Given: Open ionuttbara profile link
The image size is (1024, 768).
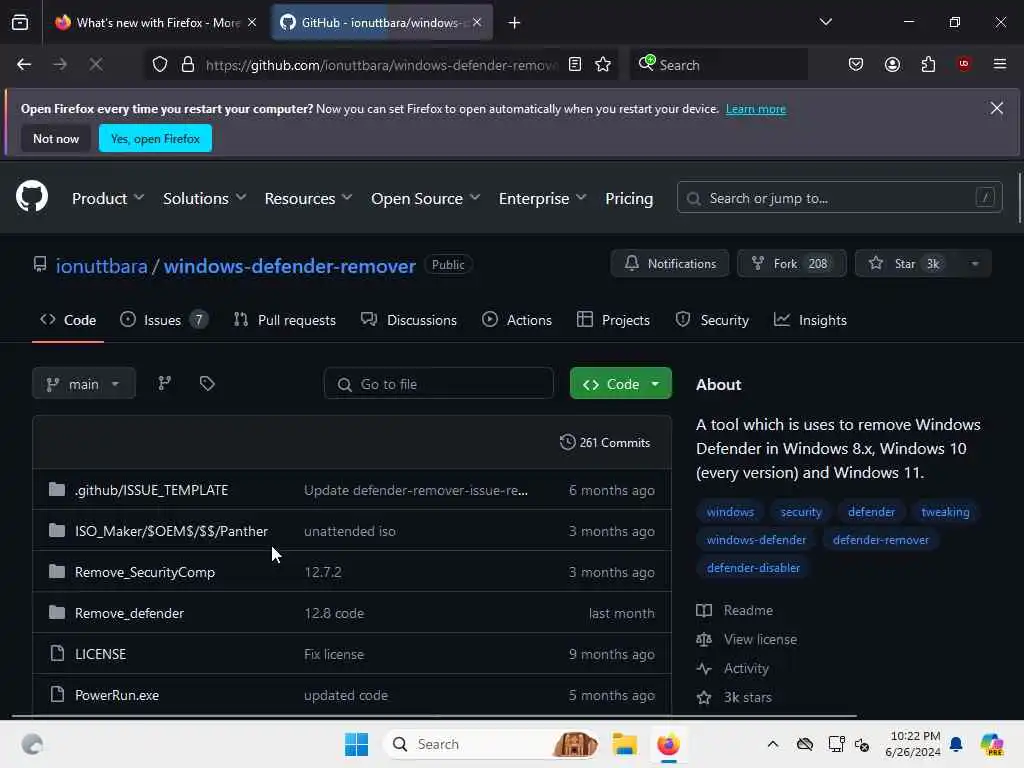Looking at the screenshot, I should (x=101, y=266).
